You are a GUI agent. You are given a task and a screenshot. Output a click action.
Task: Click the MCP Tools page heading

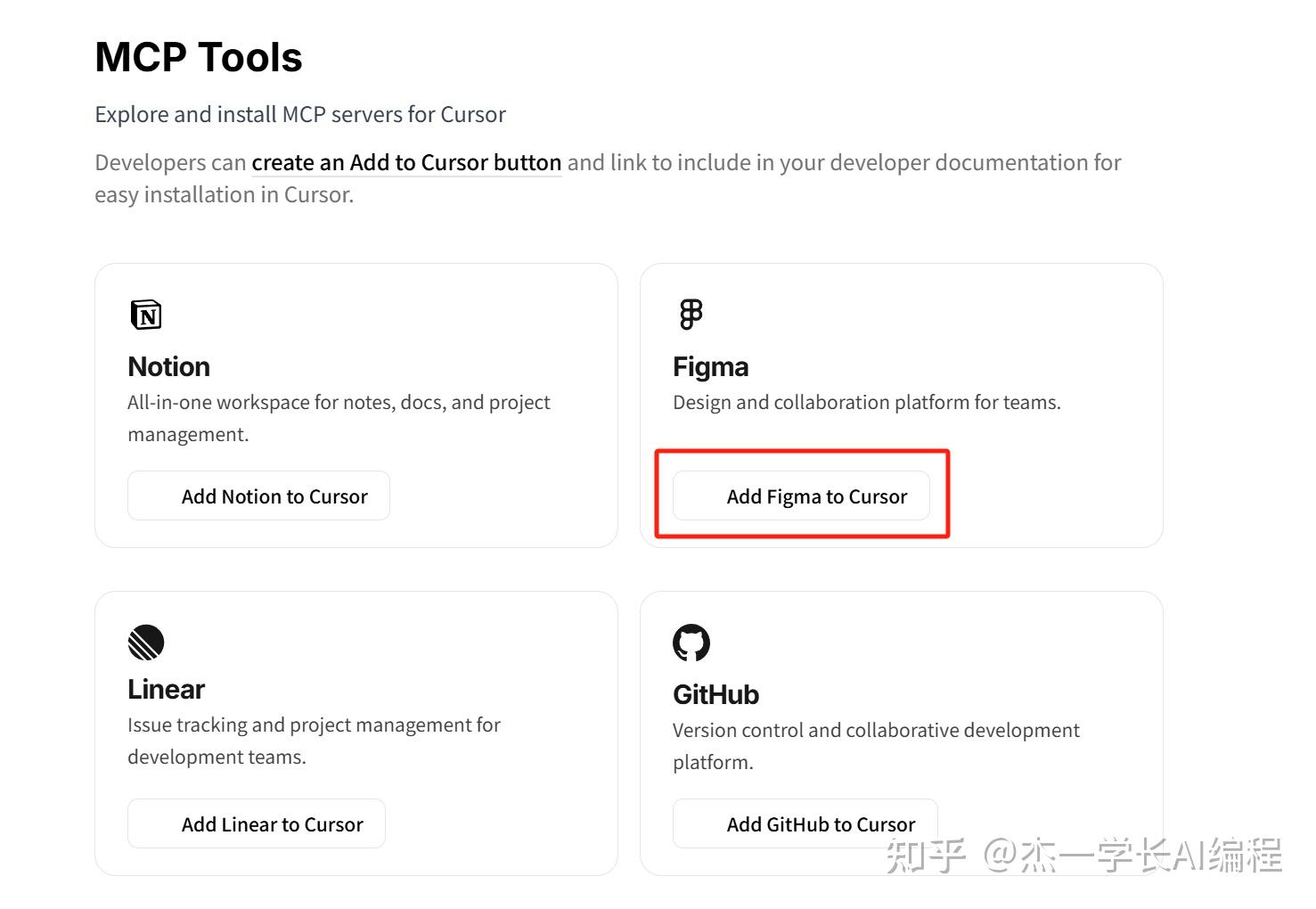click(x=199, y=58)
